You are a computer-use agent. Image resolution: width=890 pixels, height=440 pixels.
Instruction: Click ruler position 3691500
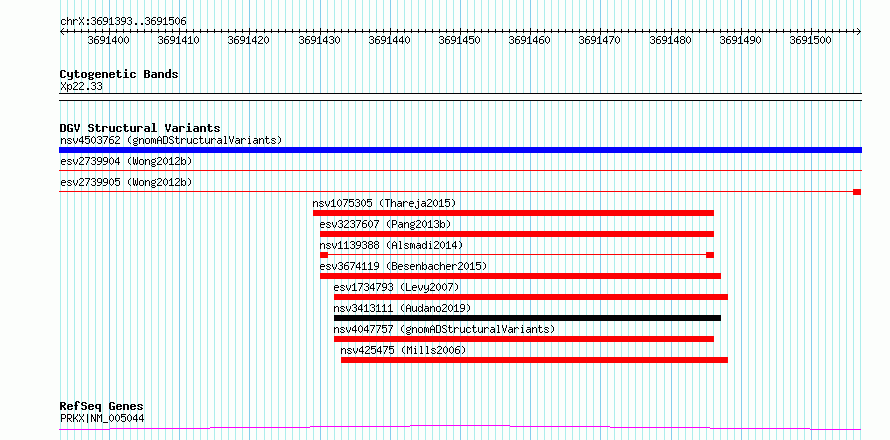(811, 40)
